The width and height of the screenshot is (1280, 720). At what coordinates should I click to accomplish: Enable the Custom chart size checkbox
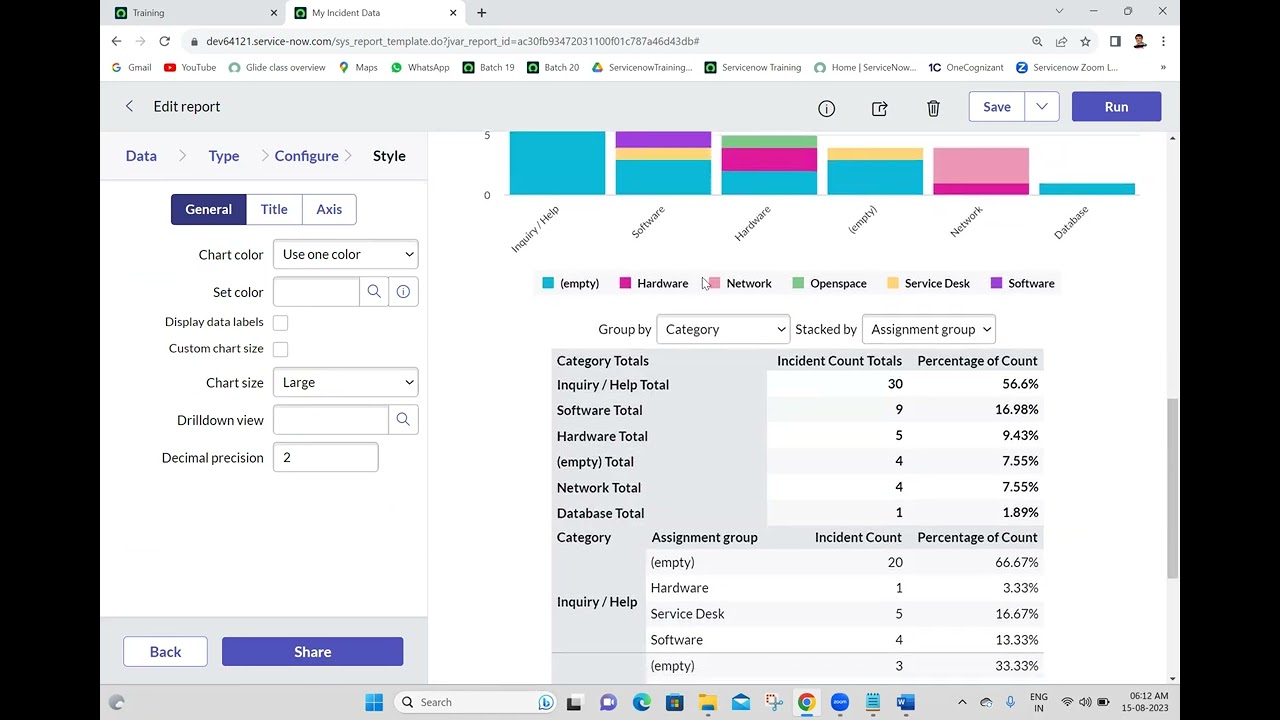point(281,349)
